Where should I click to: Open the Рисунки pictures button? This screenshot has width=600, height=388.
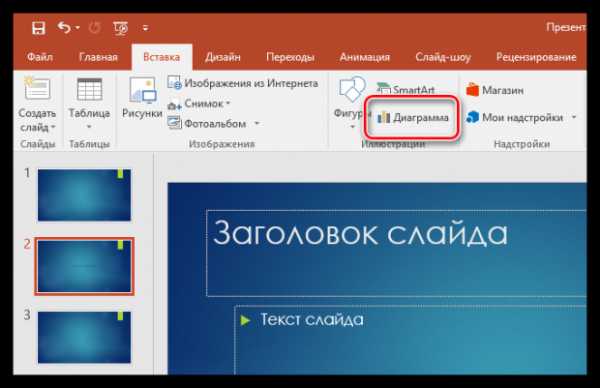tap(142, 98)
